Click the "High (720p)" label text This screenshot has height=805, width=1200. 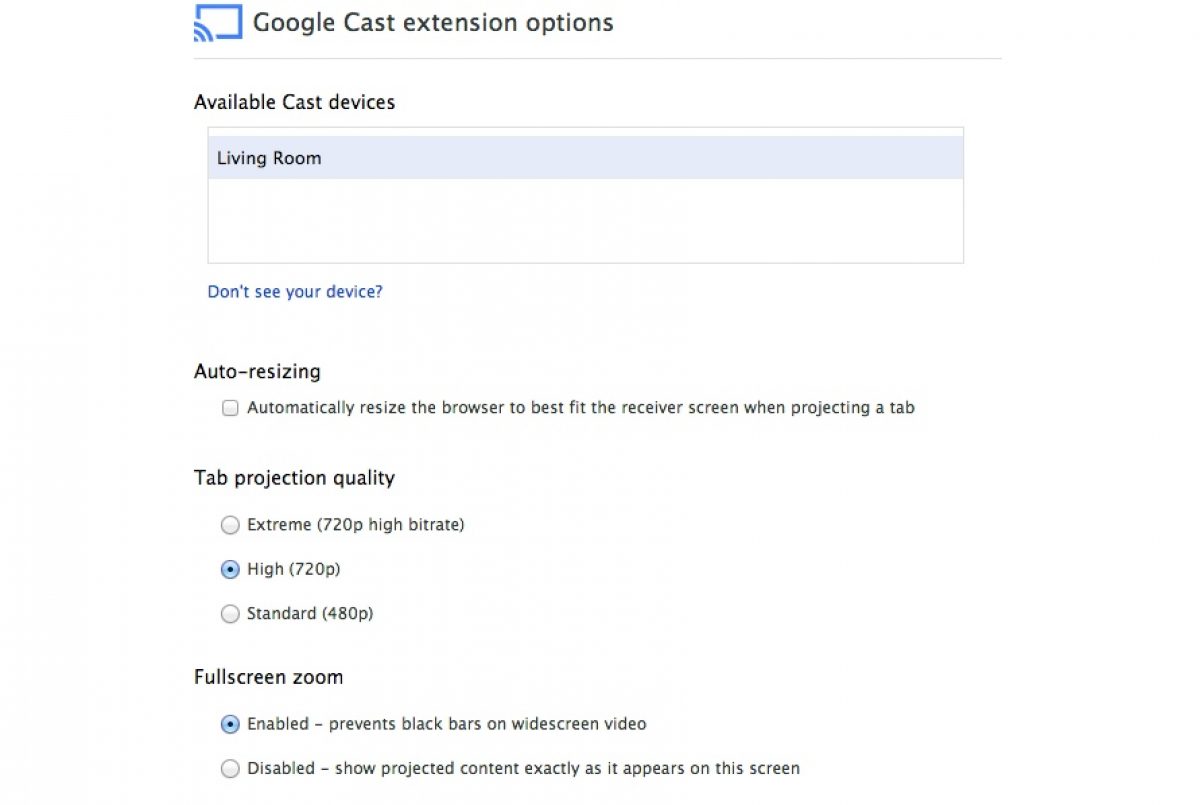[294, 569]
